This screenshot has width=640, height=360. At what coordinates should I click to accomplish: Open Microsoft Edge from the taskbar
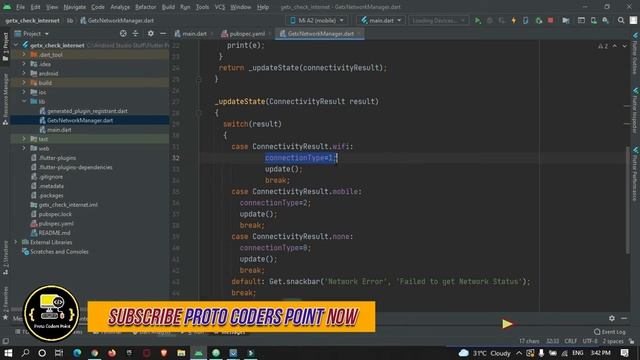[77, 353]
